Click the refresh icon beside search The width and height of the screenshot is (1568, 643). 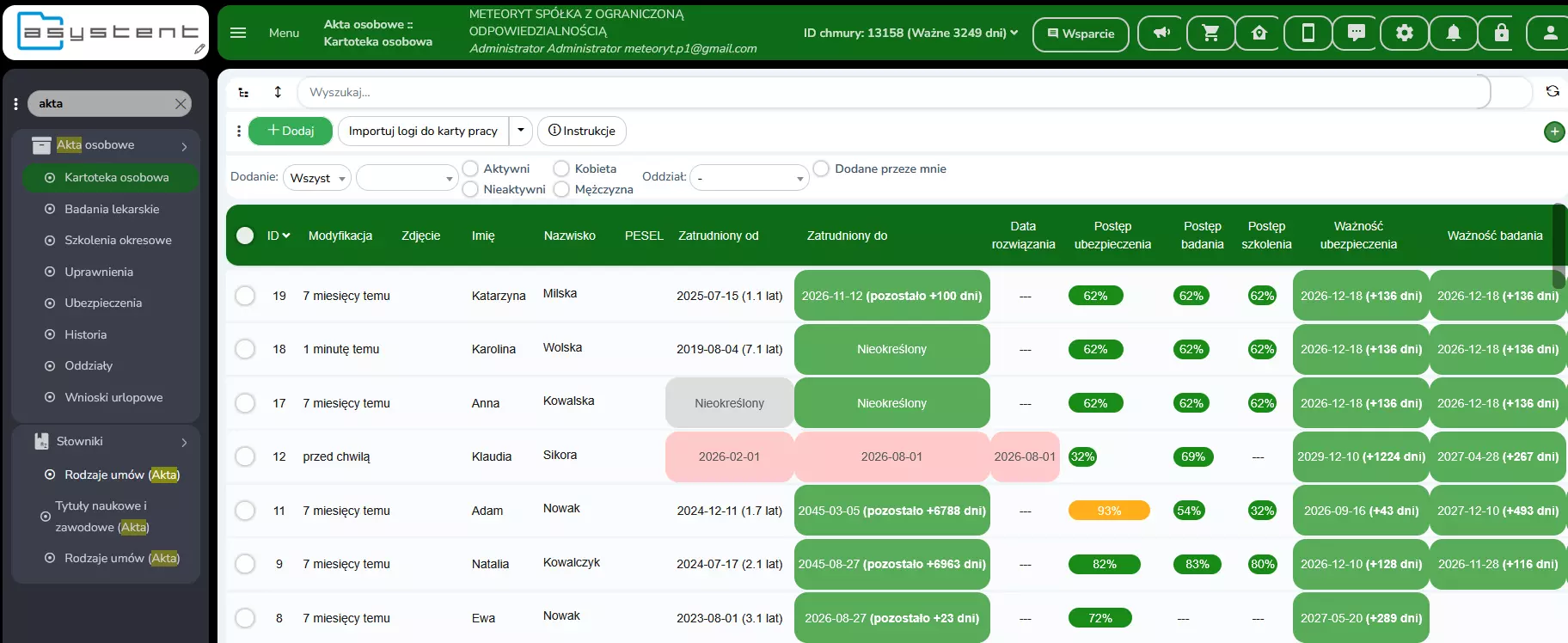click(1552, 91)
